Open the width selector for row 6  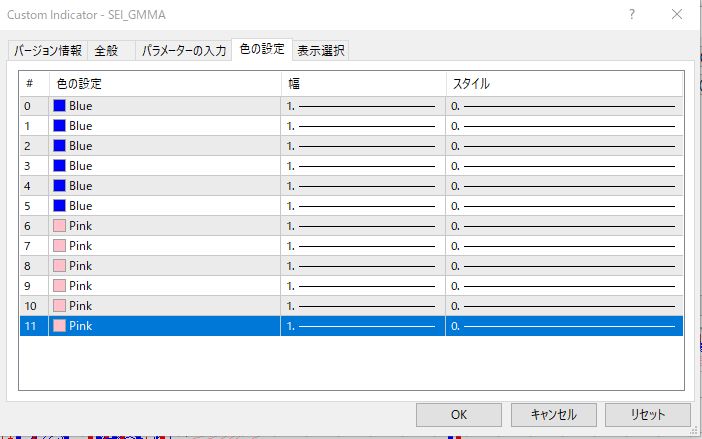point(363,226)
